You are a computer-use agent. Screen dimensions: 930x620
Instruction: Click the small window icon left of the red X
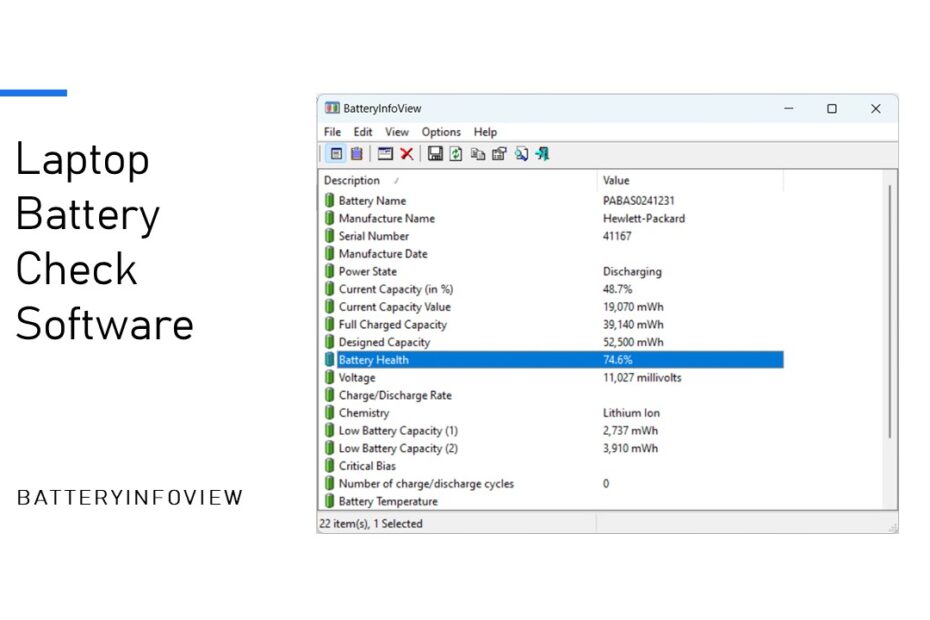coord(385,154)
